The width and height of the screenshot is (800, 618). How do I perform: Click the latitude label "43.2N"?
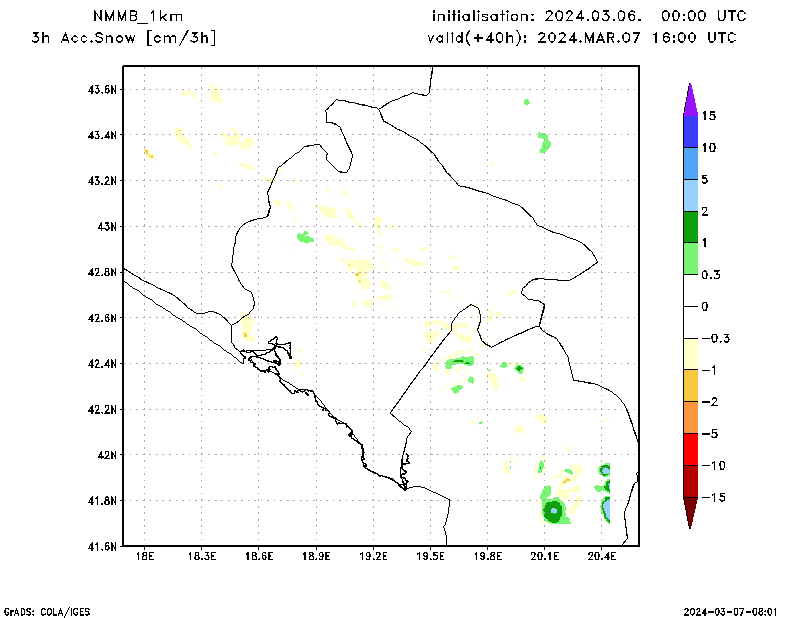point(102,181)
